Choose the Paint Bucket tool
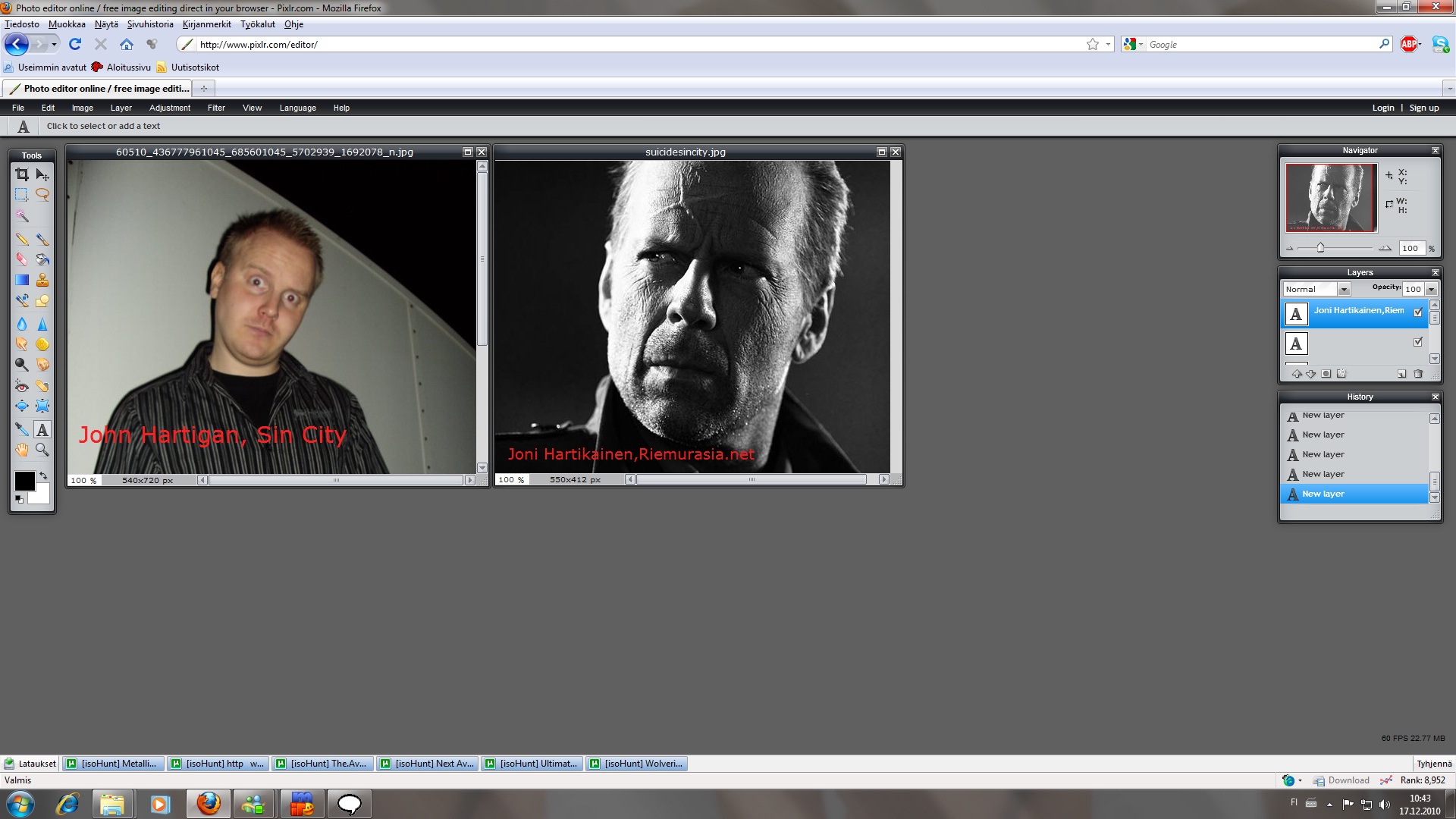Screen dimensions: 1456x819 [42, 259]
